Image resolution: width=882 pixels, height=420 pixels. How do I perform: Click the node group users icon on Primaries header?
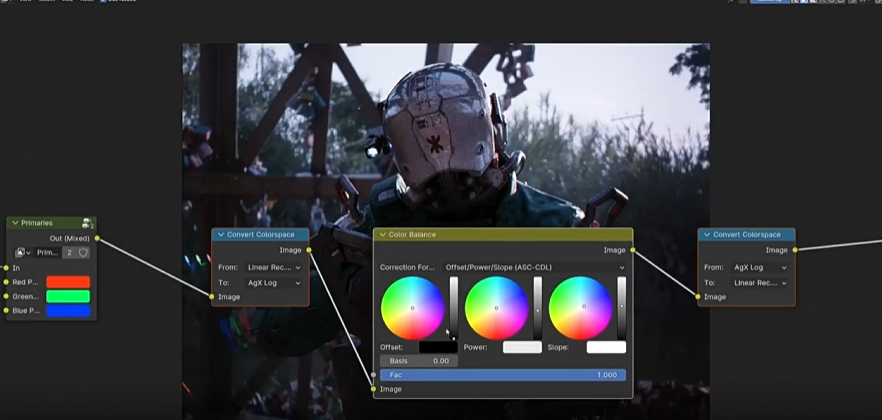point(88,223)
